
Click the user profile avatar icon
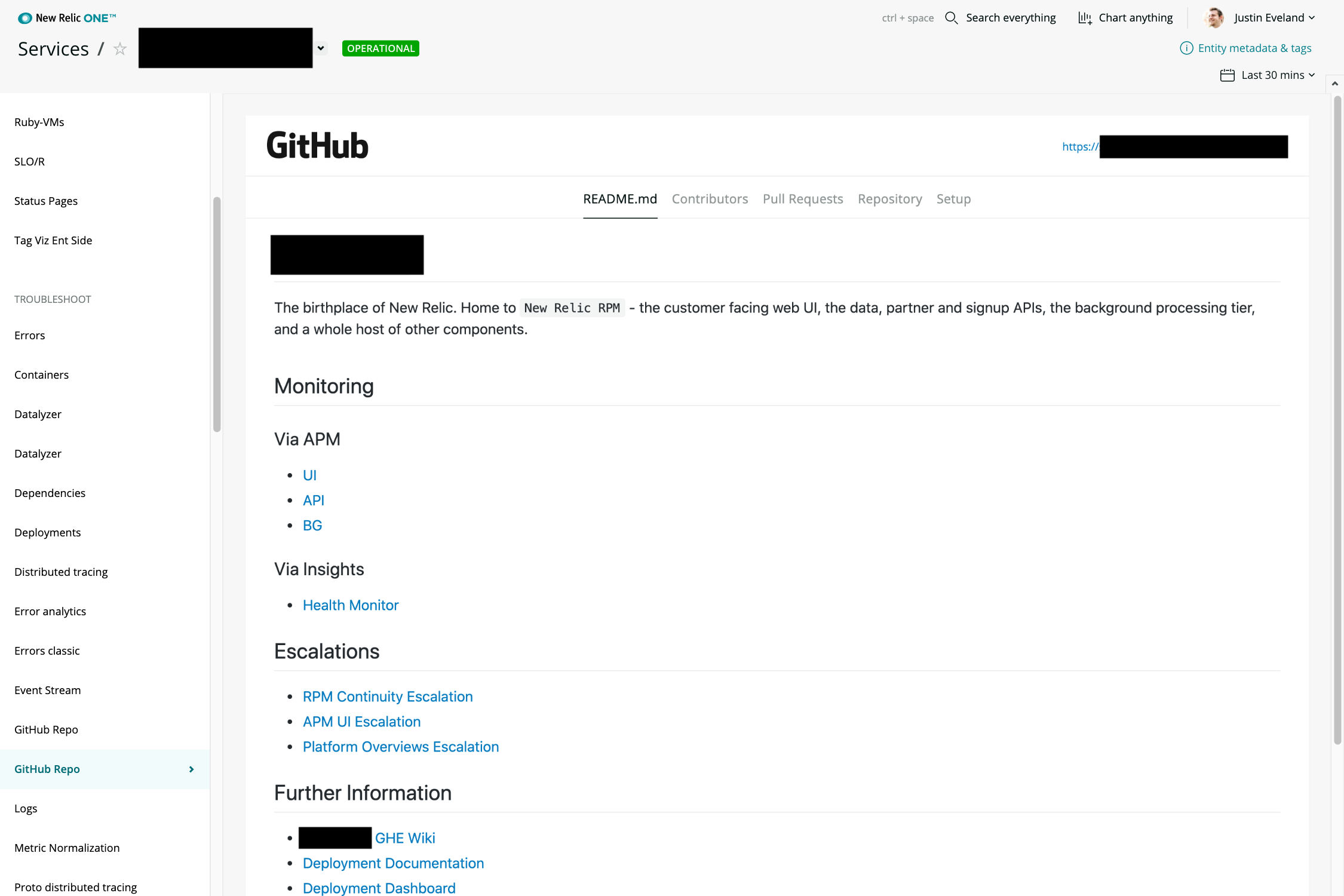point(1213,17)
